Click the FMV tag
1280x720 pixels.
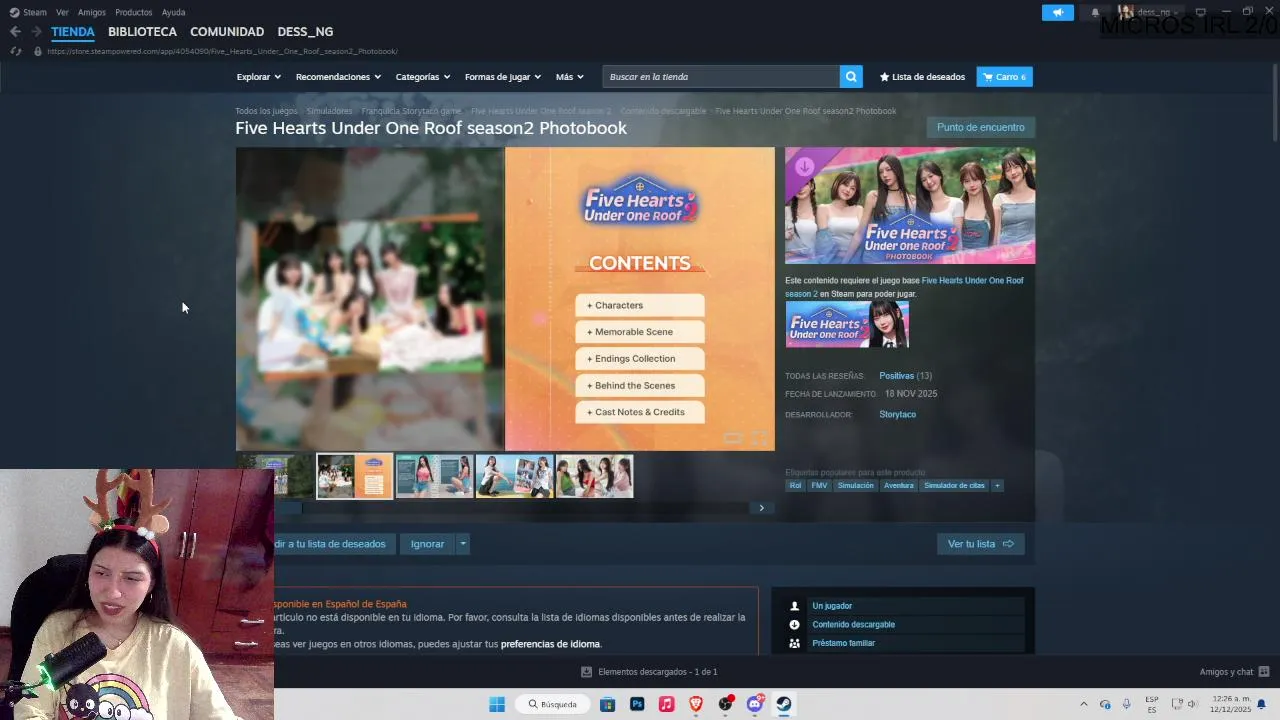(x=819, y=486)
